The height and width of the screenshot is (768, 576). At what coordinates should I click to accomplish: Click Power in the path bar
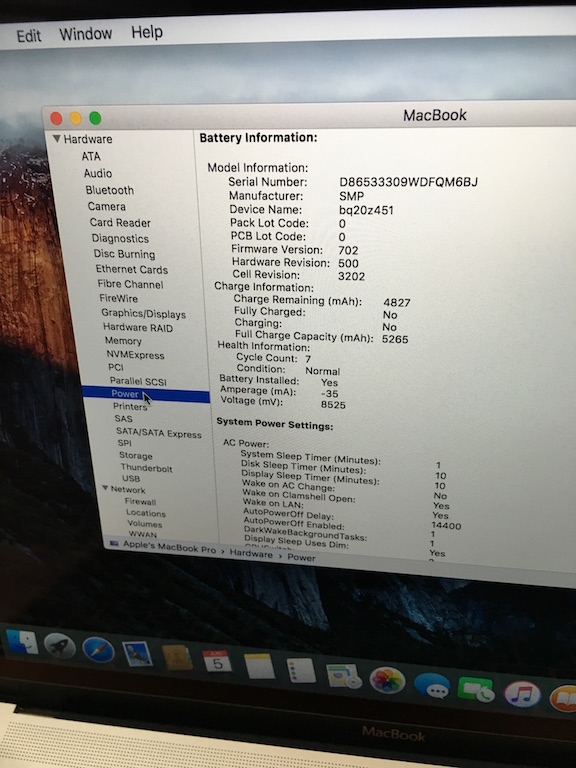[x=301, y=557]
